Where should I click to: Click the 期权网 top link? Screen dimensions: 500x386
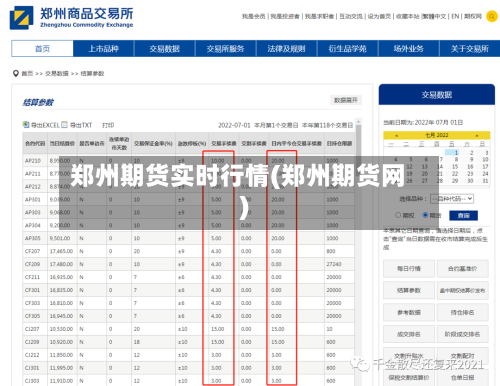click(x=473, y=16)
